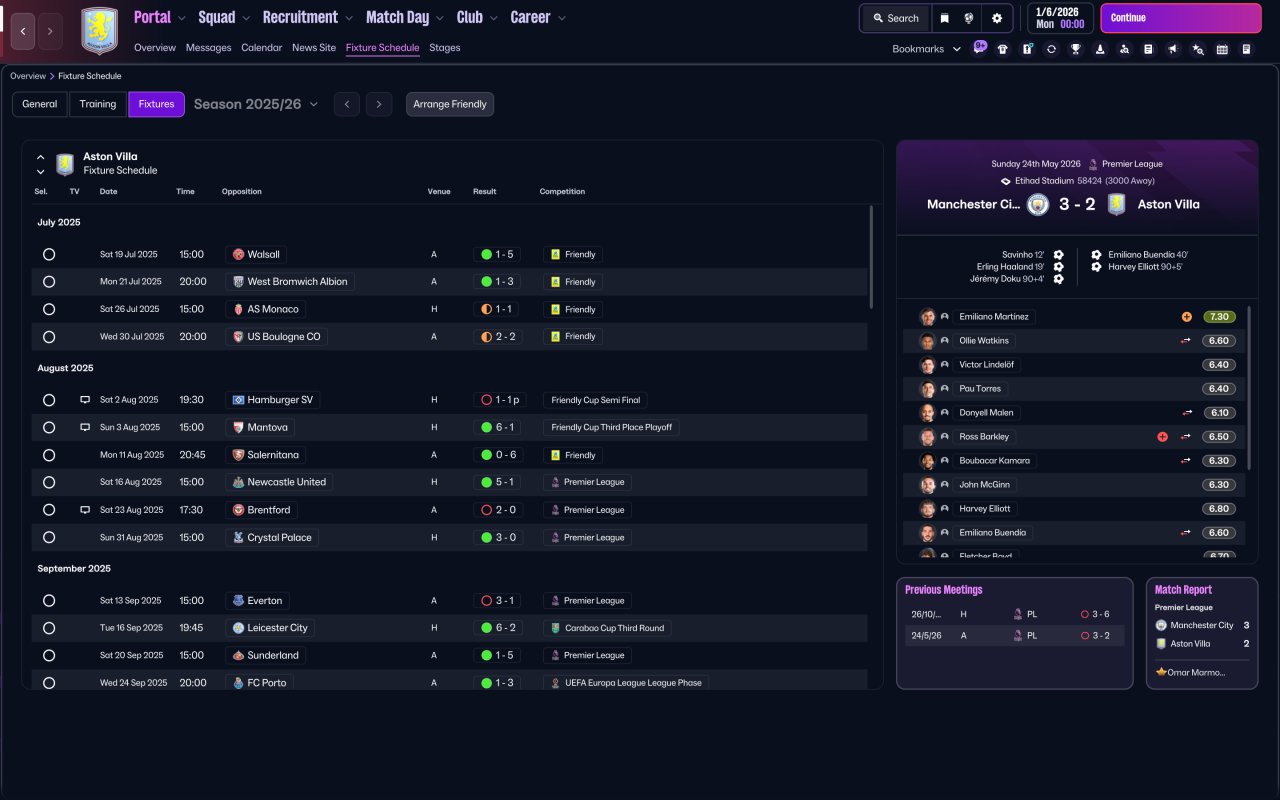Click the star search icon in bookmarks bar
Image resolution: width=1280 pixels, height=800 pixels.
tap(1198, 49)
